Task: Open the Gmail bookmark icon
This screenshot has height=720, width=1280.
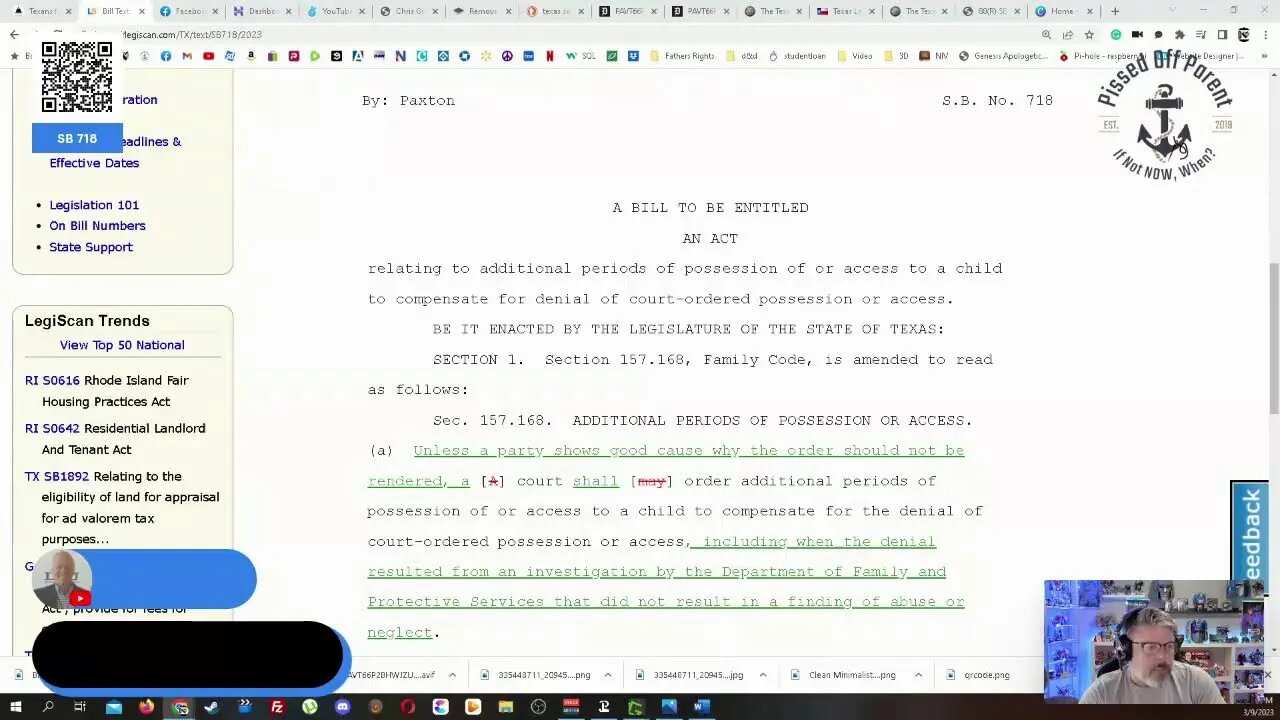Action: tap(187, 56)
